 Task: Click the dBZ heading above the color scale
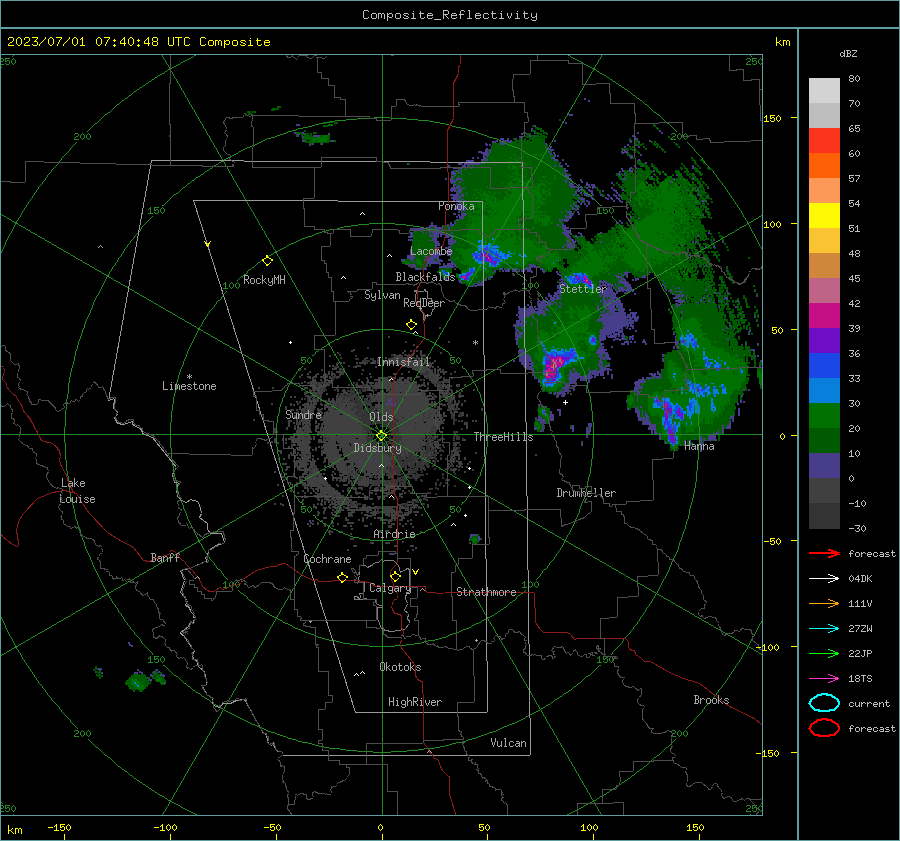(x=848, y=54)
